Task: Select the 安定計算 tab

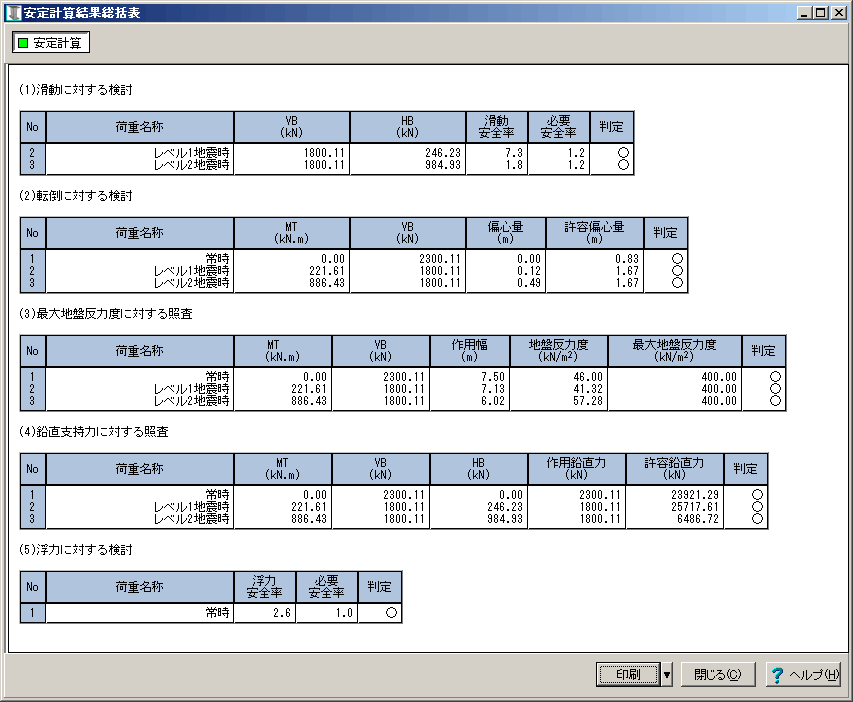Action: point(51,42)
